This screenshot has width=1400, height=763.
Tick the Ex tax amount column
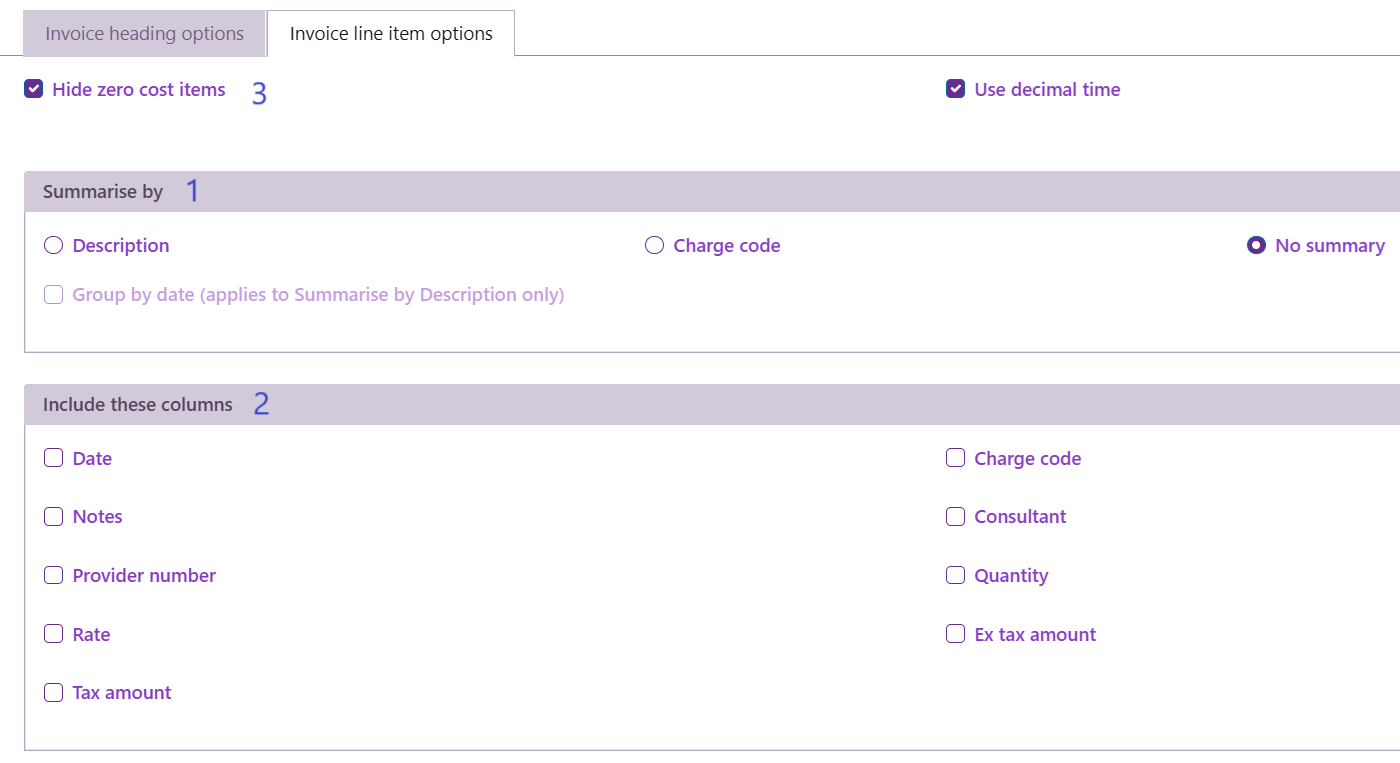tap(956, 634)
